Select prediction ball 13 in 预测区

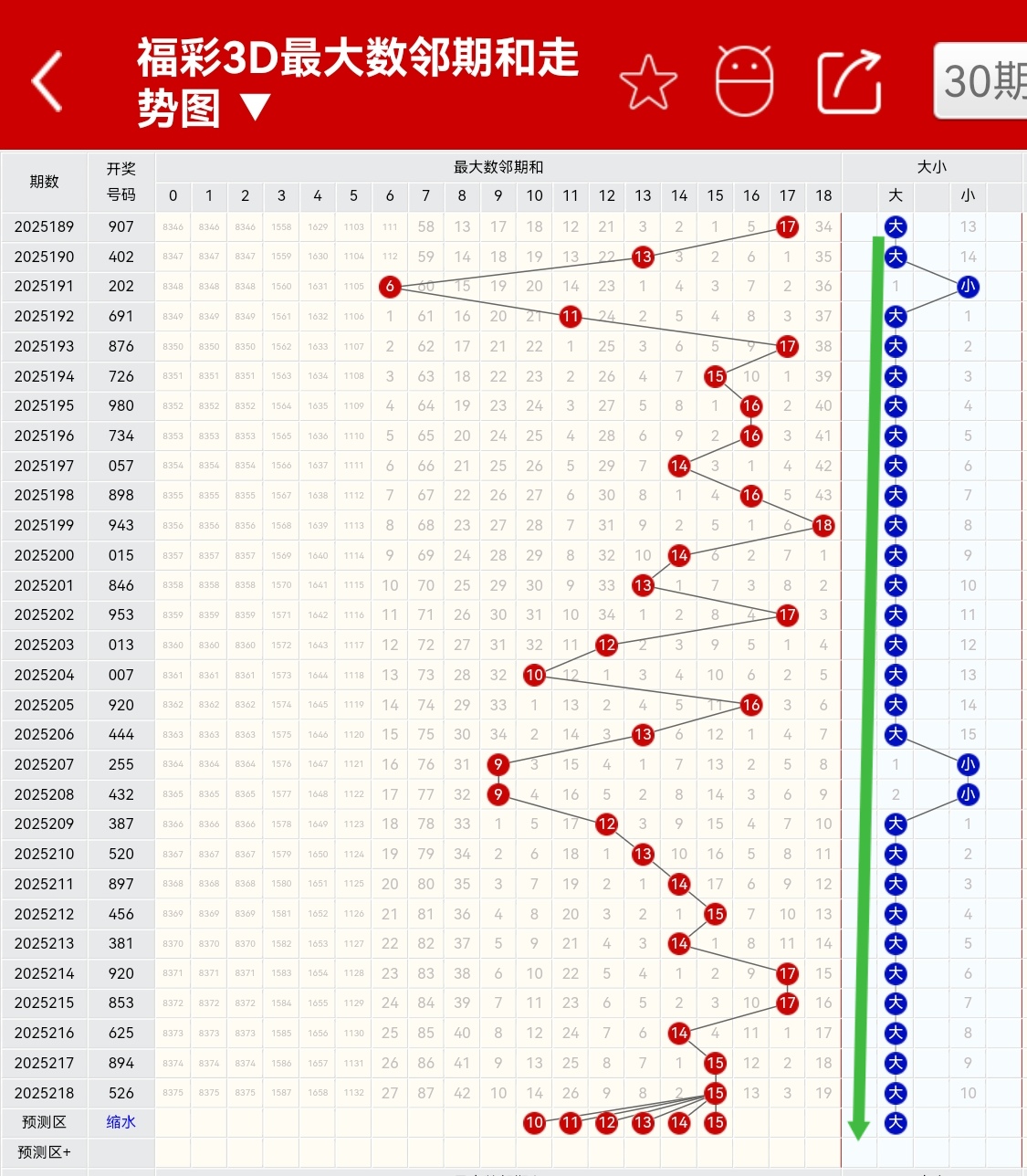644,1122
